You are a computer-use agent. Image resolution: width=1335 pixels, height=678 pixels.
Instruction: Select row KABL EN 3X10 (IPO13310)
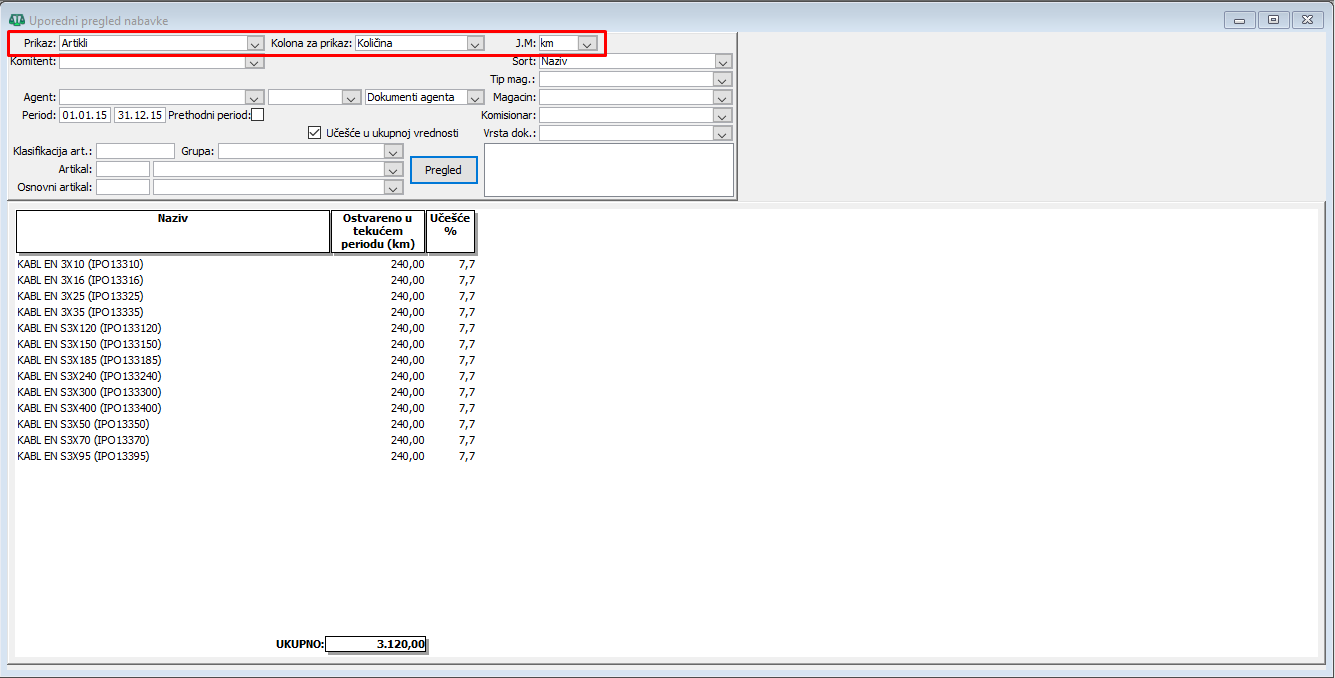click(x=81, y=264)
